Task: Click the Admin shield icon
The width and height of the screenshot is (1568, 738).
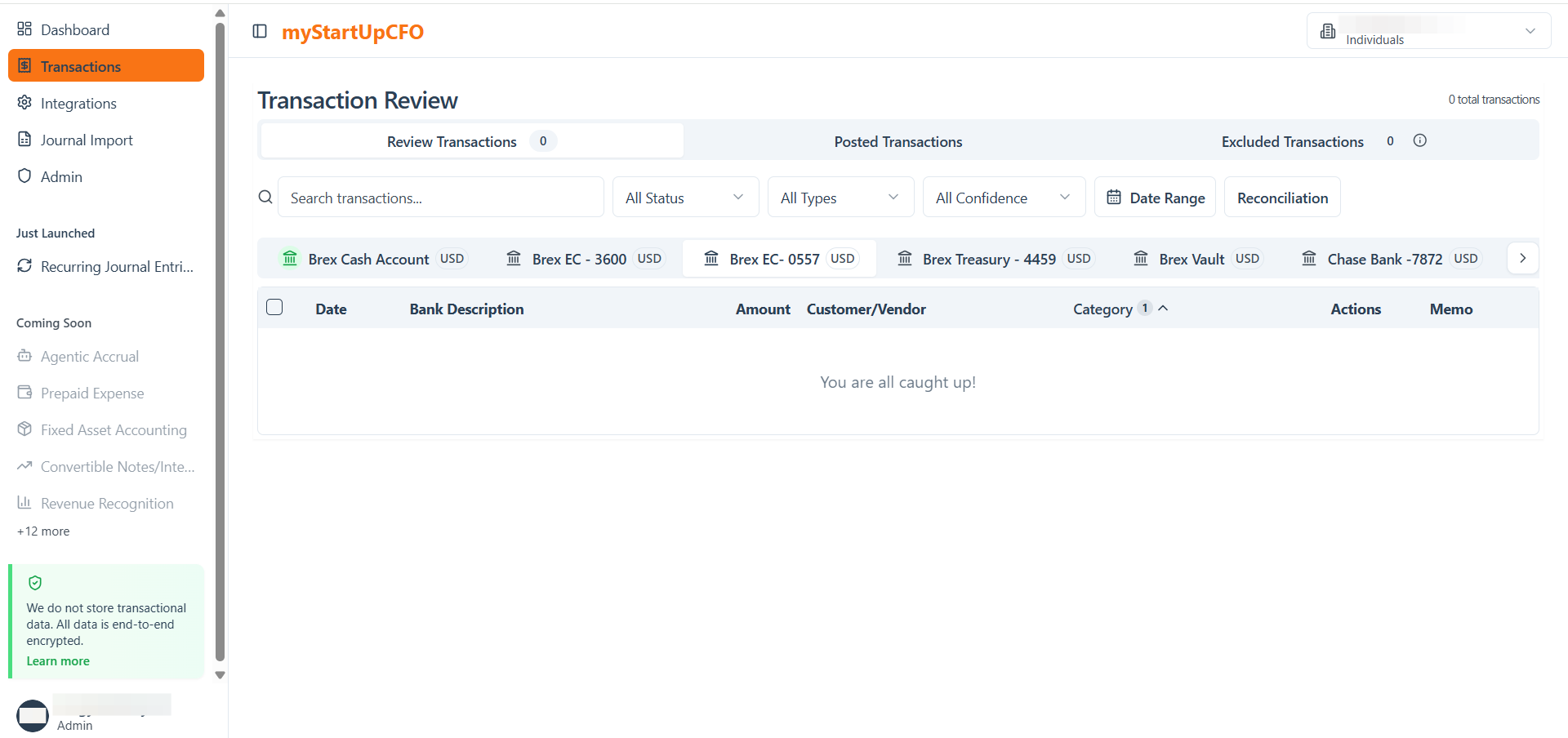Action: [24, 176]
